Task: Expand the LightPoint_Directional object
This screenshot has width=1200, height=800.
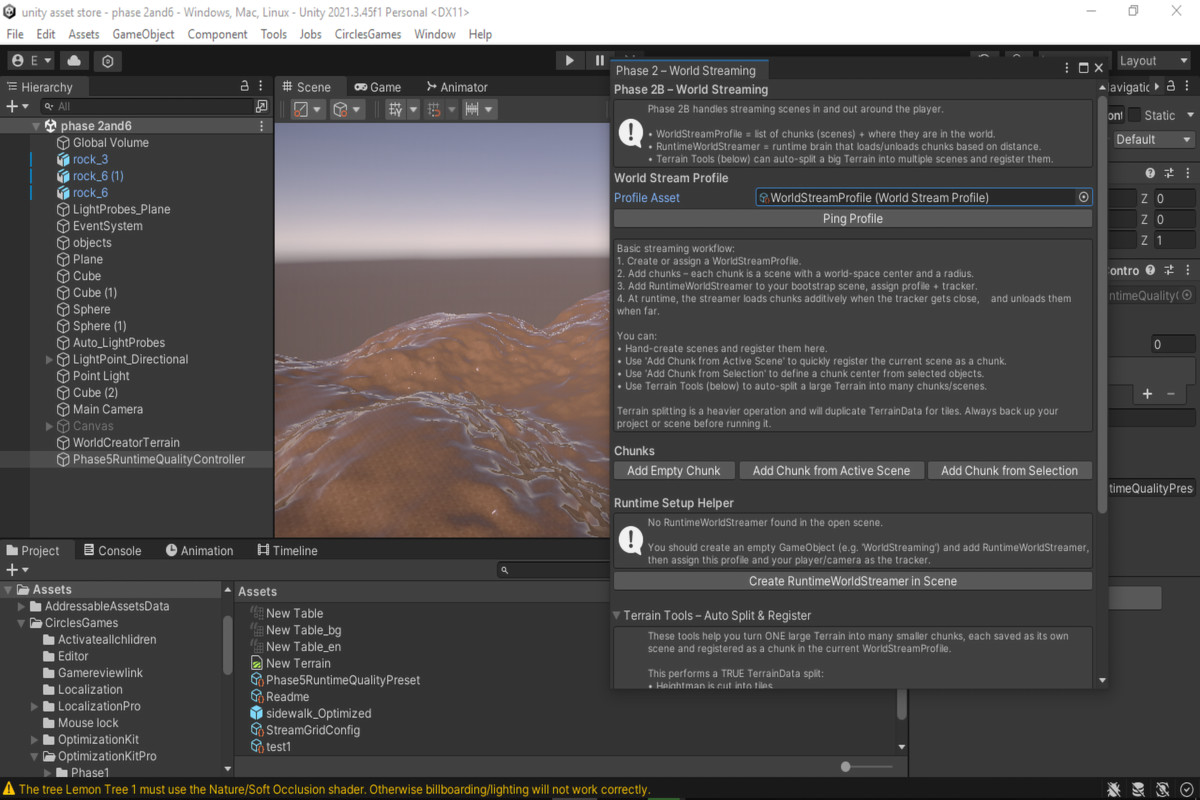Action: pos(50,359)
